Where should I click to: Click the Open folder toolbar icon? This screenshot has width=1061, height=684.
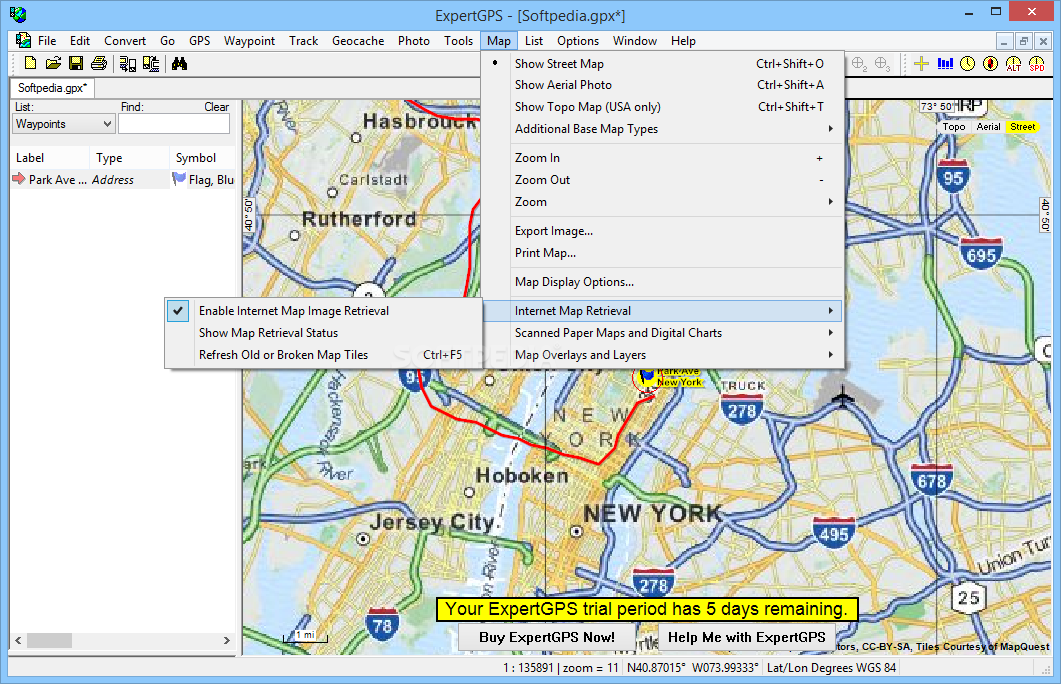[53, 64]
